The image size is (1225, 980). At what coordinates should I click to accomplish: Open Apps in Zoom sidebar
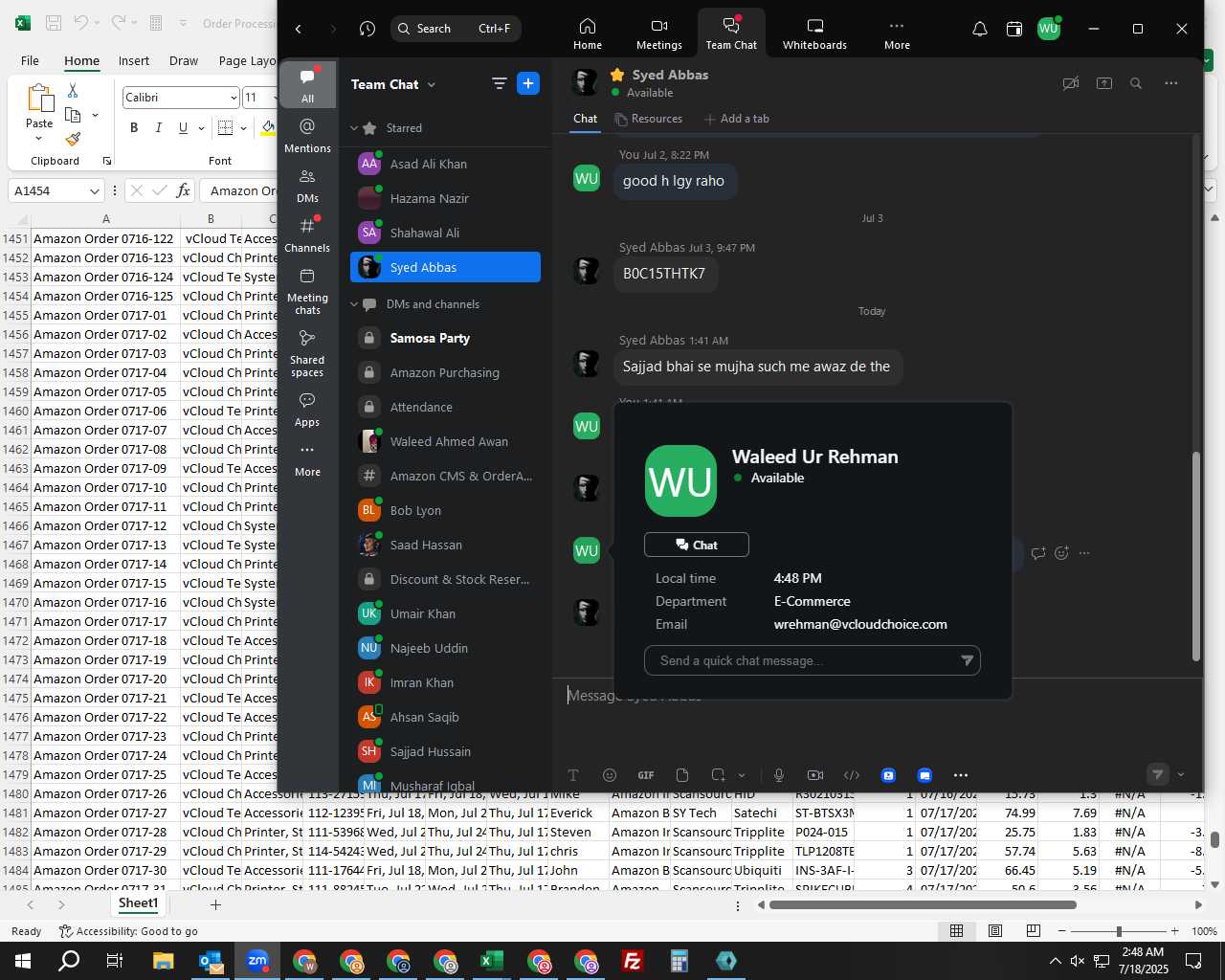pos(307,409)
